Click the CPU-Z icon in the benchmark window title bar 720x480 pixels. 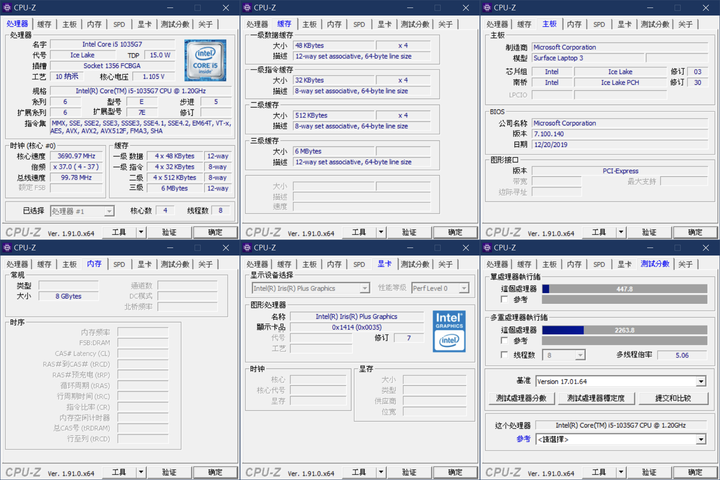[x=487, y=248]
